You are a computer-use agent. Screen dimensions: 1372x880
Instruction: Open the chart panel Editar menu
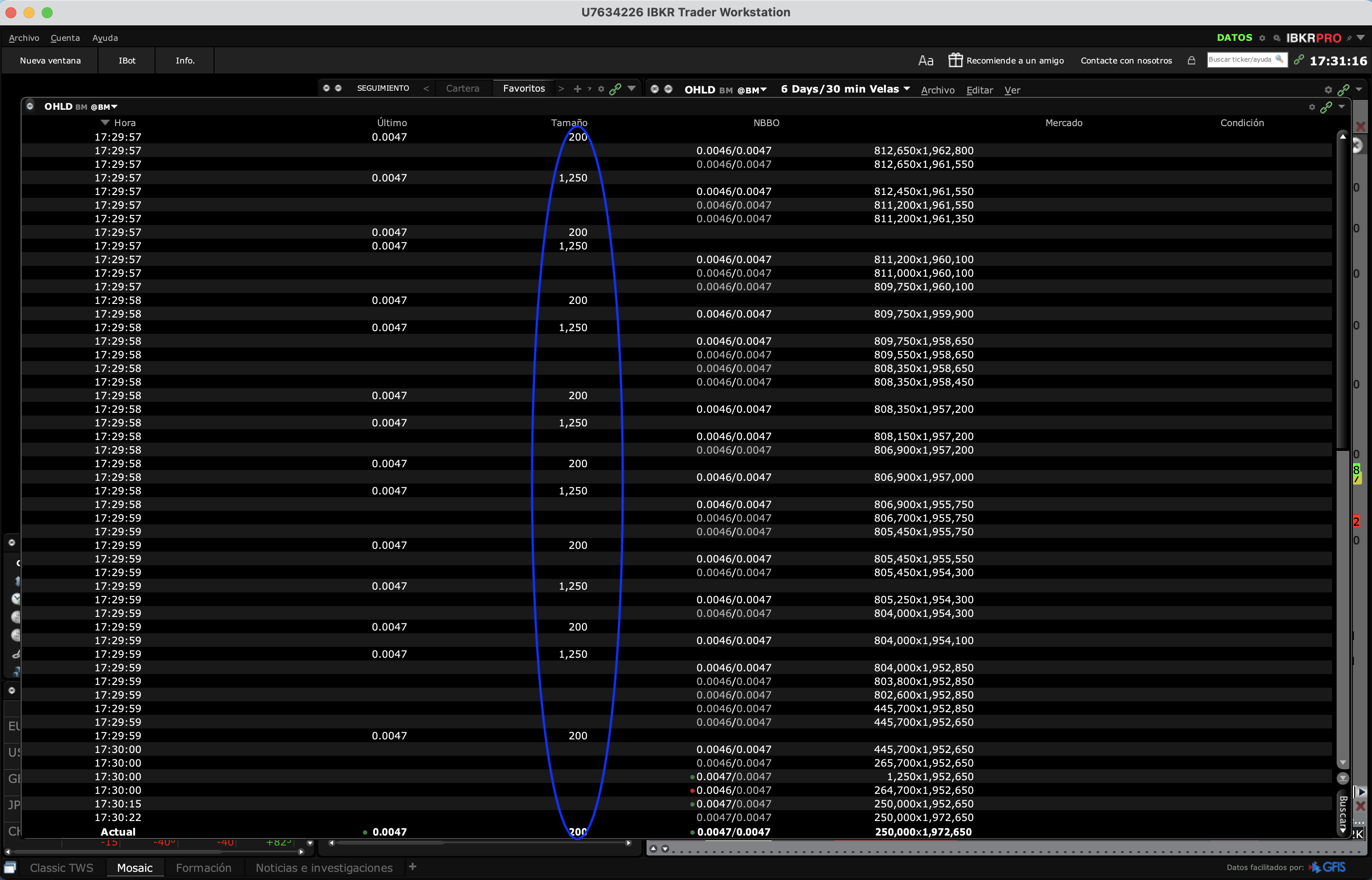[980, 90]
